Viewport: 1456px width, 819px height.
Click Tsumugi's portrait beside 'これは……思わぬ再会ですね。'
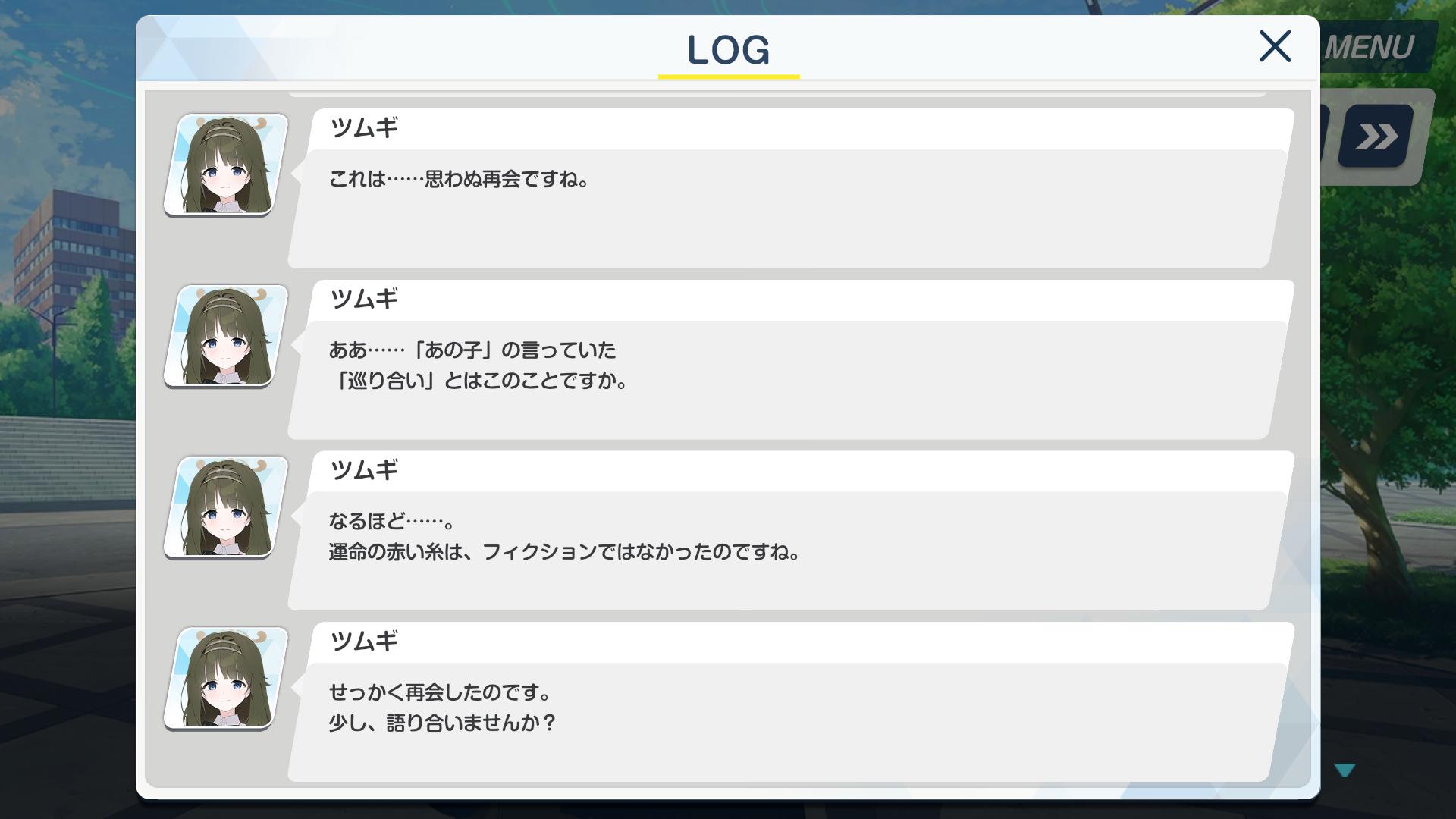pyautogui.click(x=225, y=165)
